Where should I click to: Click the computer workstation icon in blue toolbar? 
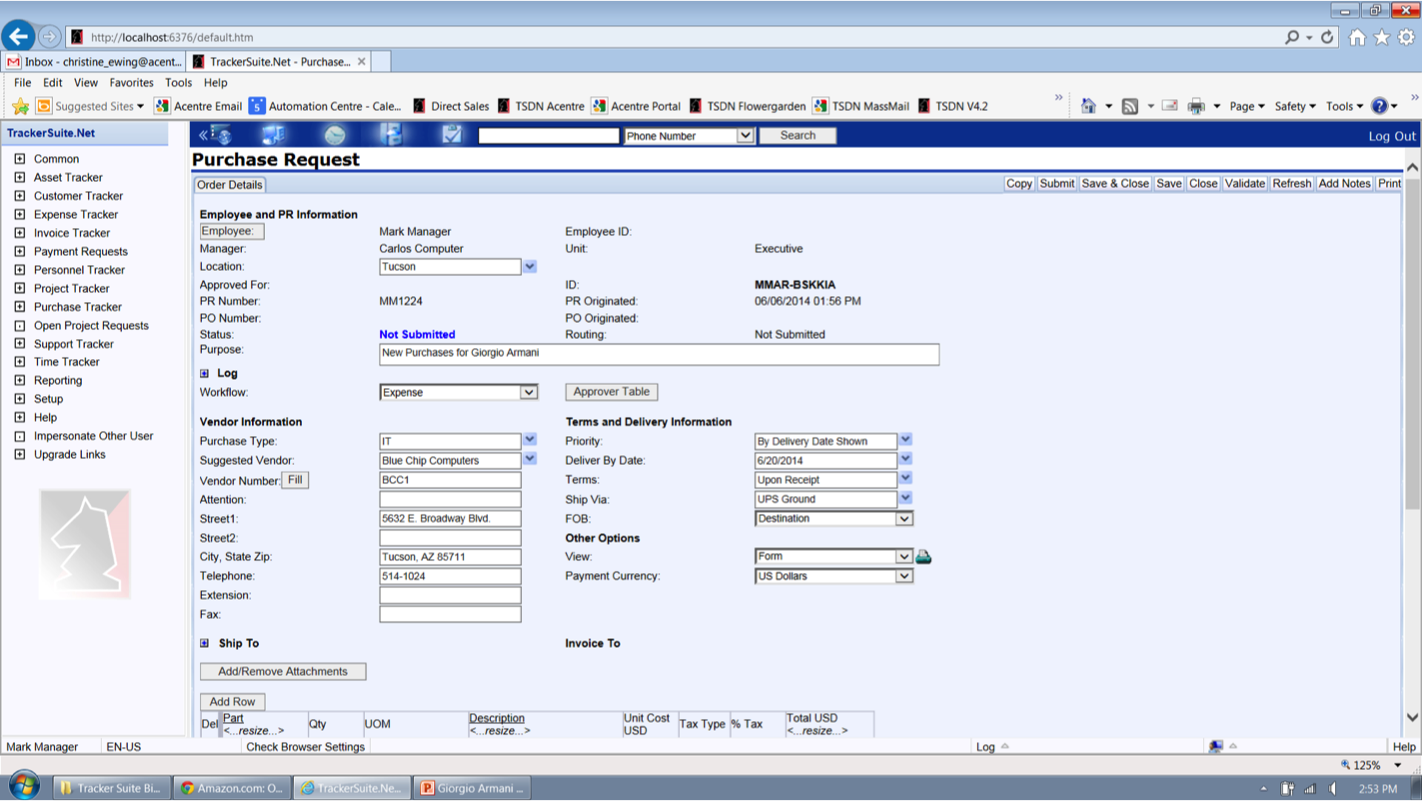pos(273,135)
